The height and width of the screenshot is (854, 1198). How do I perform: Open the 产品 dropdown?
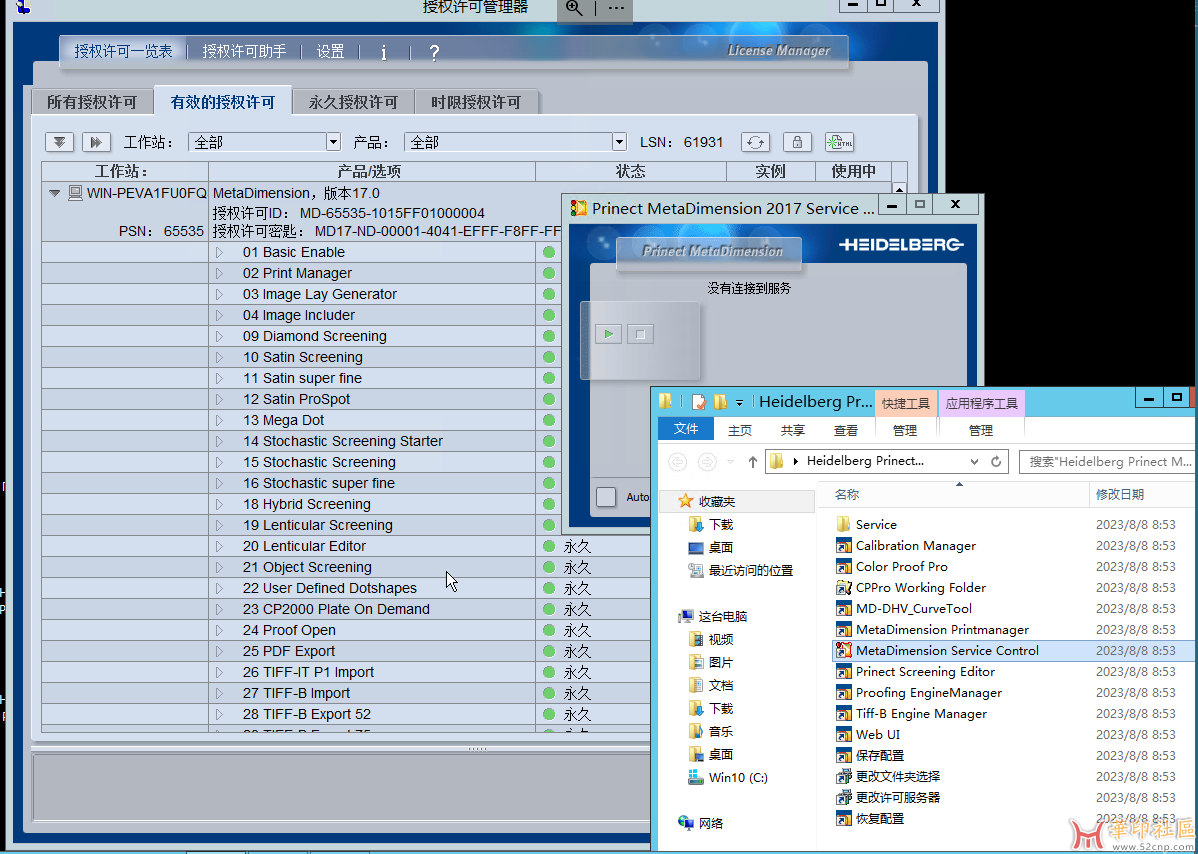pos(619,143)
